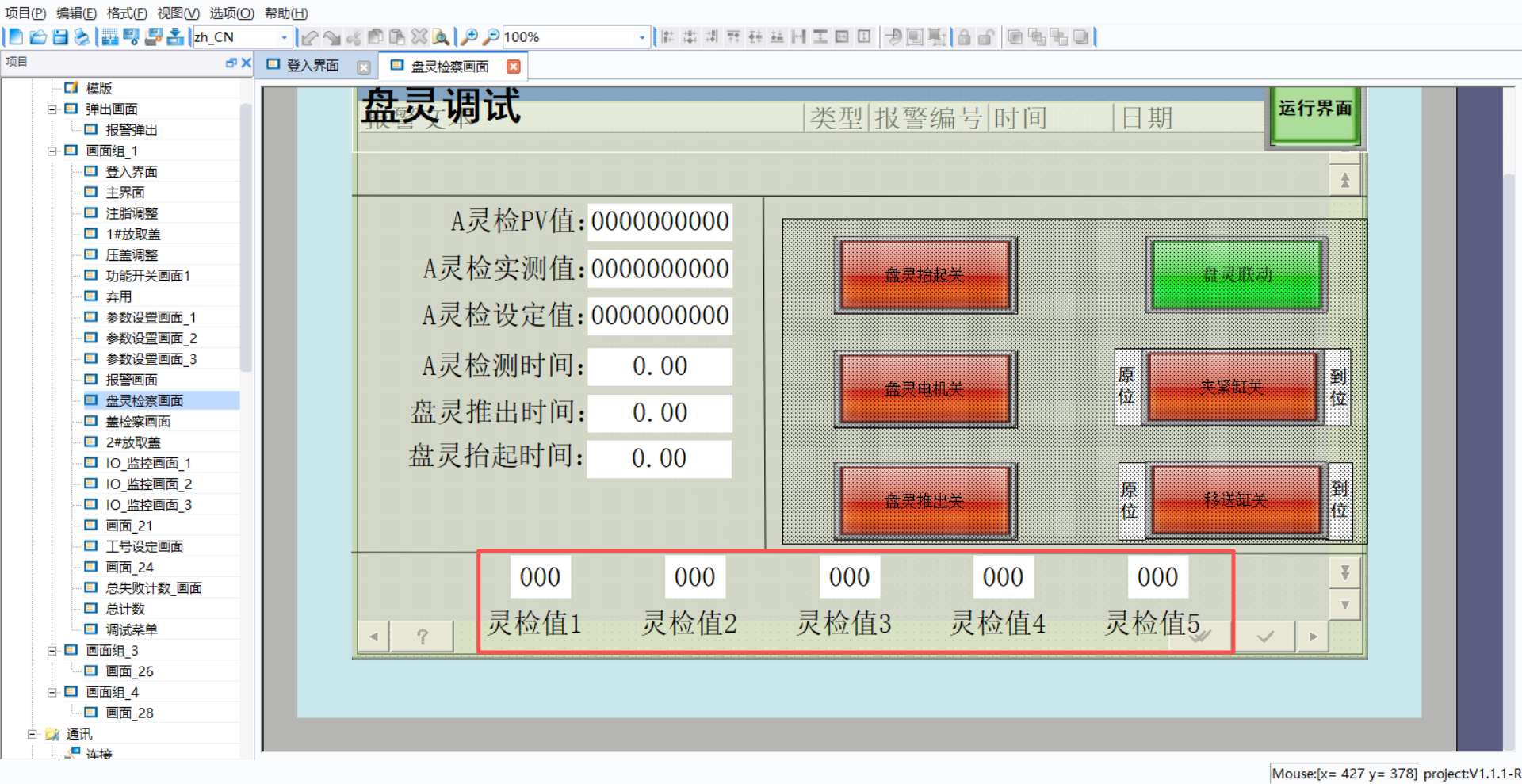Open the 选项(O) menu
Viewport: 1522px width, 784px height.
click(231, 13)
